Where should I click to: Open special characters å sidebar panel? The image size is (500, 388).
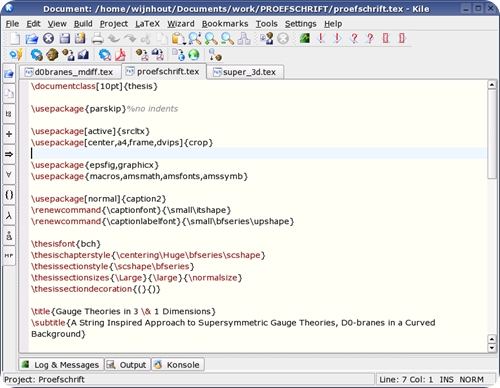click(9, 236)
